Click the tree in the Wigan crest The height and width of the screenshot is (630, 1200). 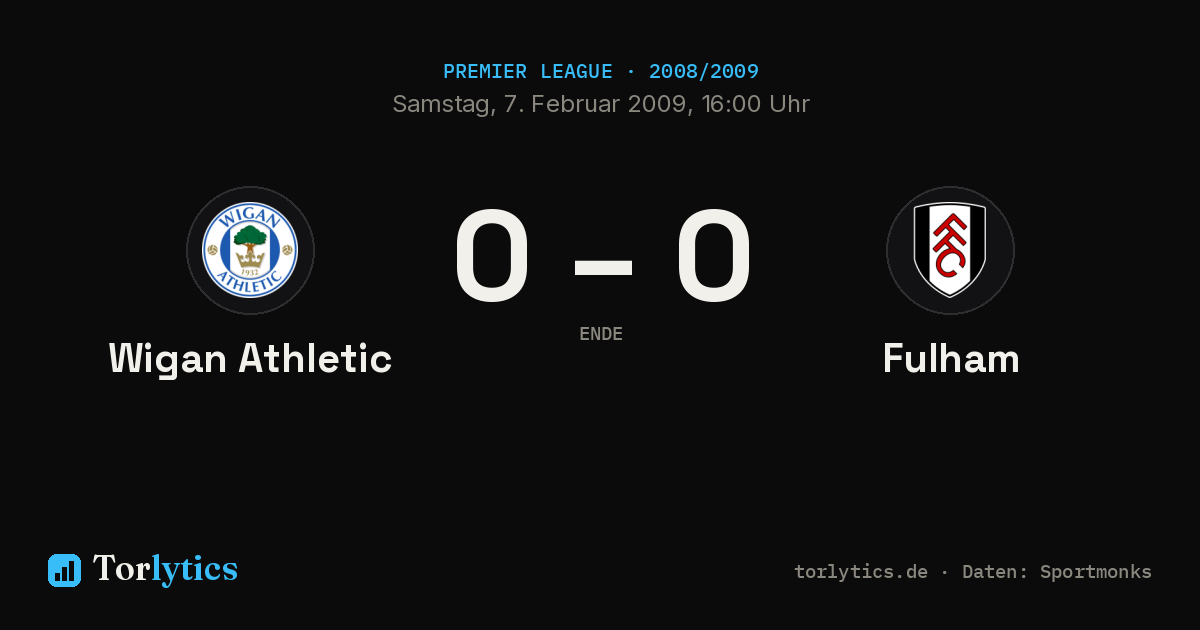click(x=250, y=242)
